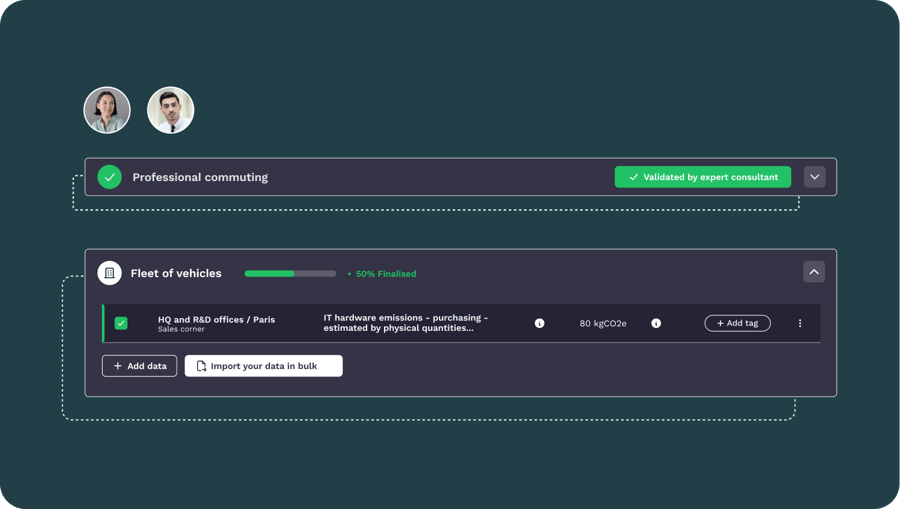Expand the Professional commuting section chevron
This screenshot has width=900, height=509.
814,177
